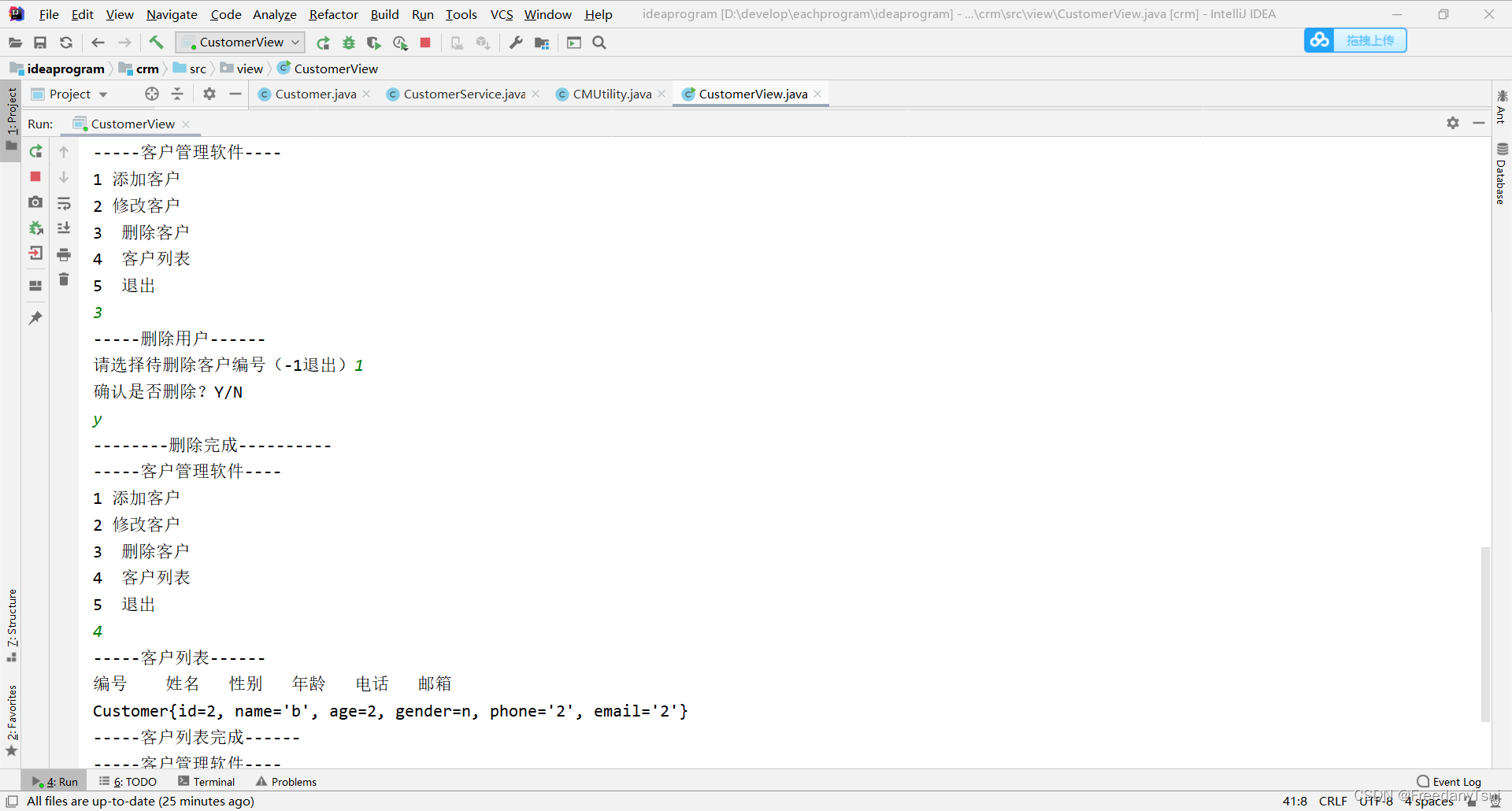
Task: Expand the Project view selector dropdown
Action: 103,94
